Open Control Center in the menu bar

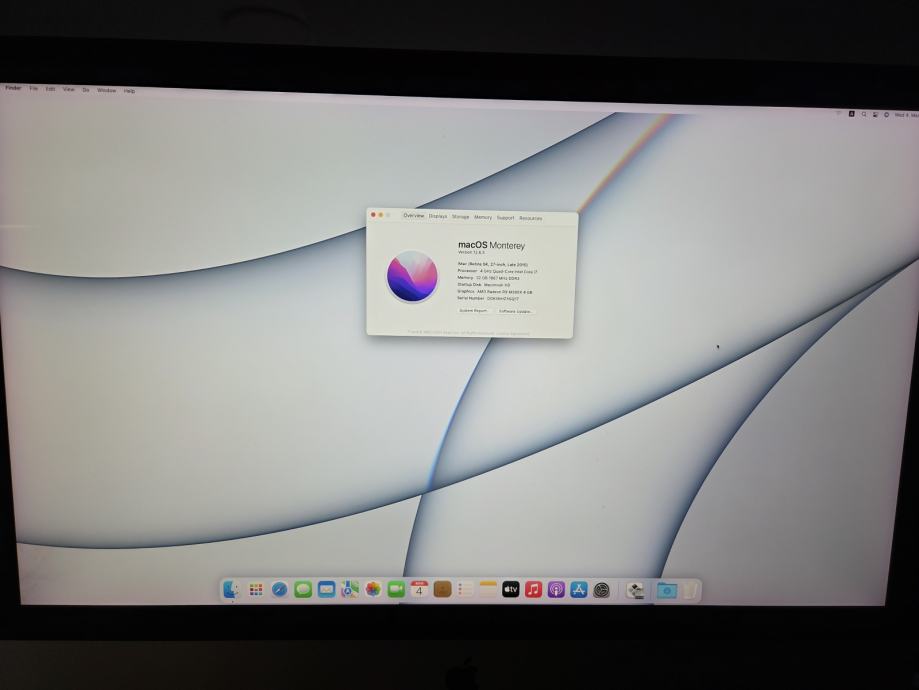pyautogui.click(x=876, y=114)
